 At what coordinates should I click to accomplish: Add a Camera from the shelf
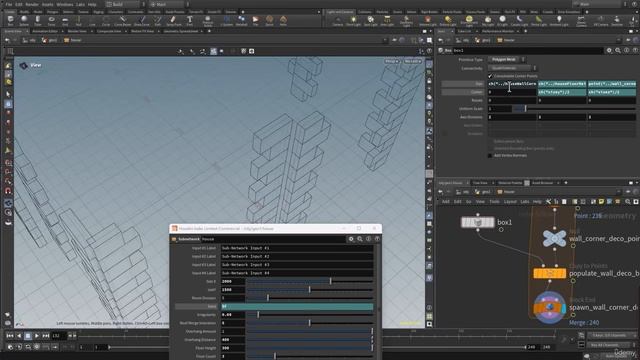(338, 20)
